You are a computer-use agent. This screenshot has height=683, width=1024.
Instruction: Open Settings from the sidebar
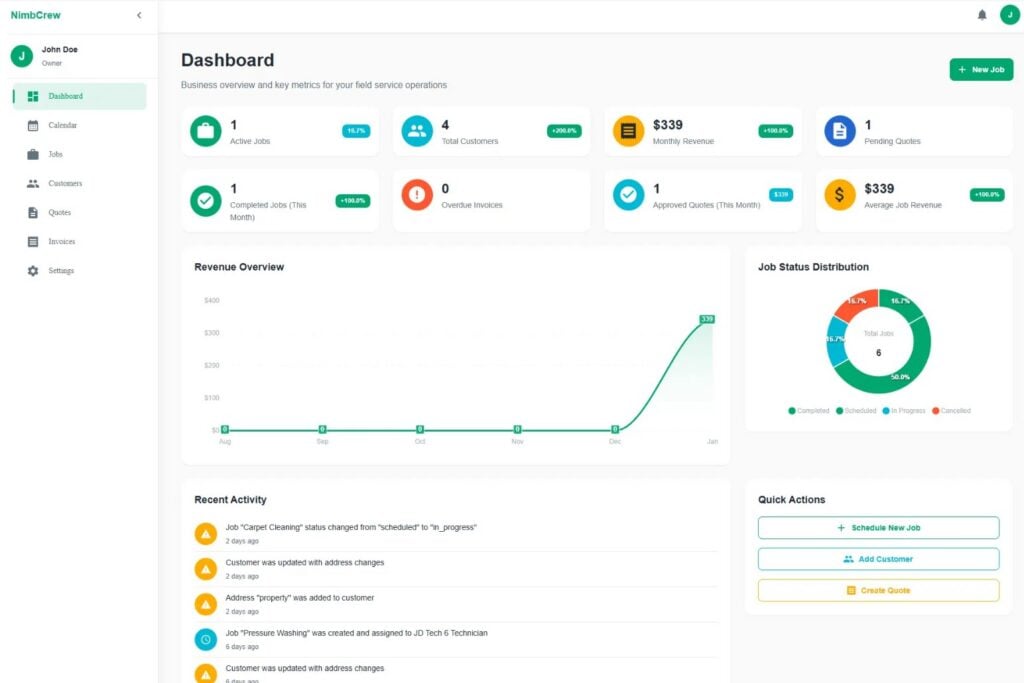(79, 270)
